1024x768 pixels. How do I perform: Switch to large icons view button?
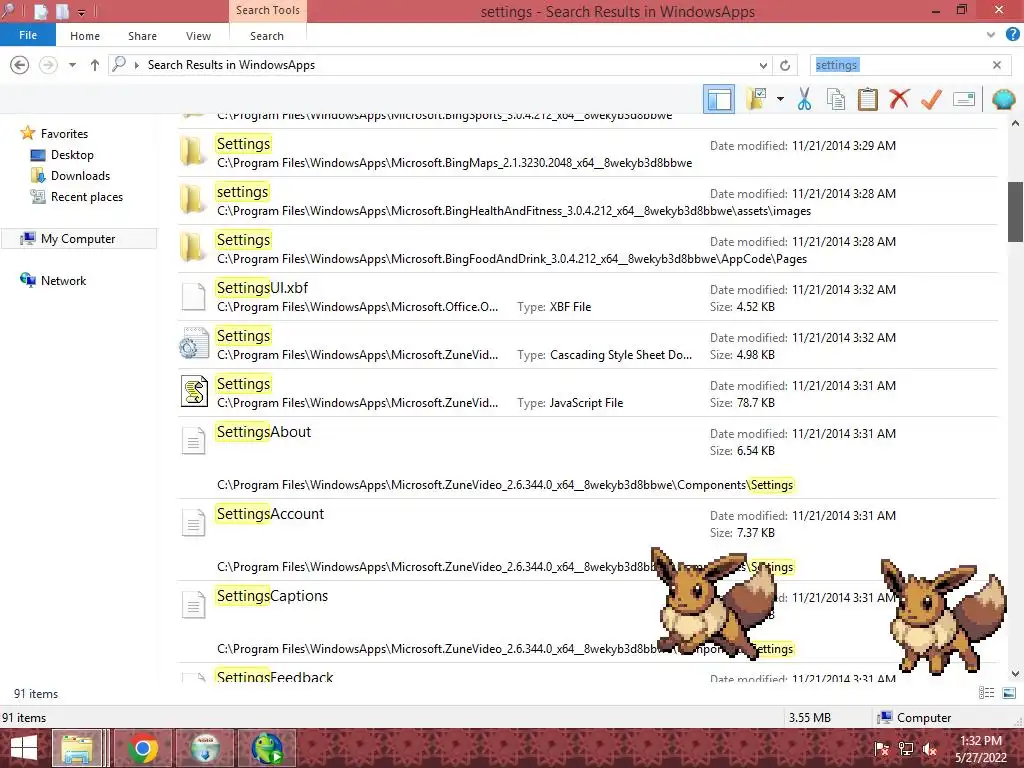1008,693
